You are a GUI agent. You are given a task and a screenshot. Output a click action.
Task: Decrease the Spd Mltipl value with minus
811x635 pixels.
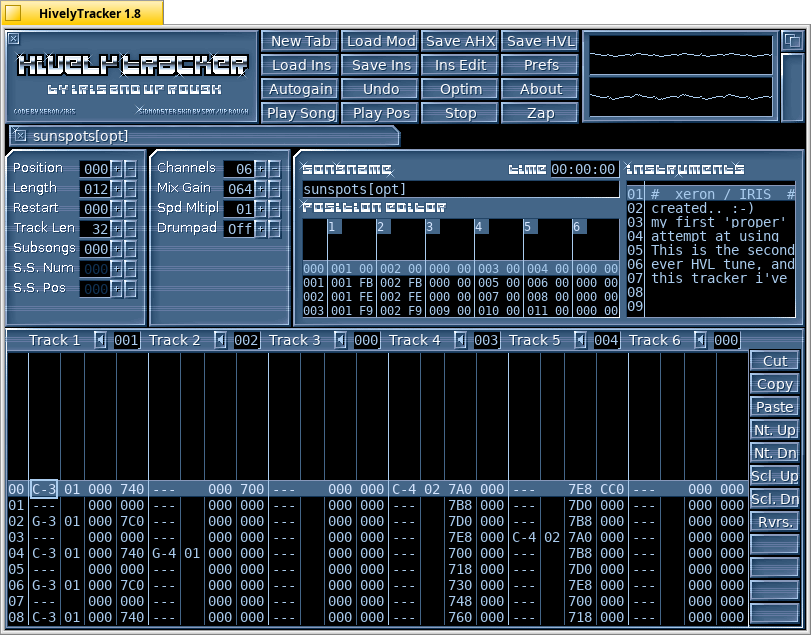pyautogui.click(x=274, y=209)
